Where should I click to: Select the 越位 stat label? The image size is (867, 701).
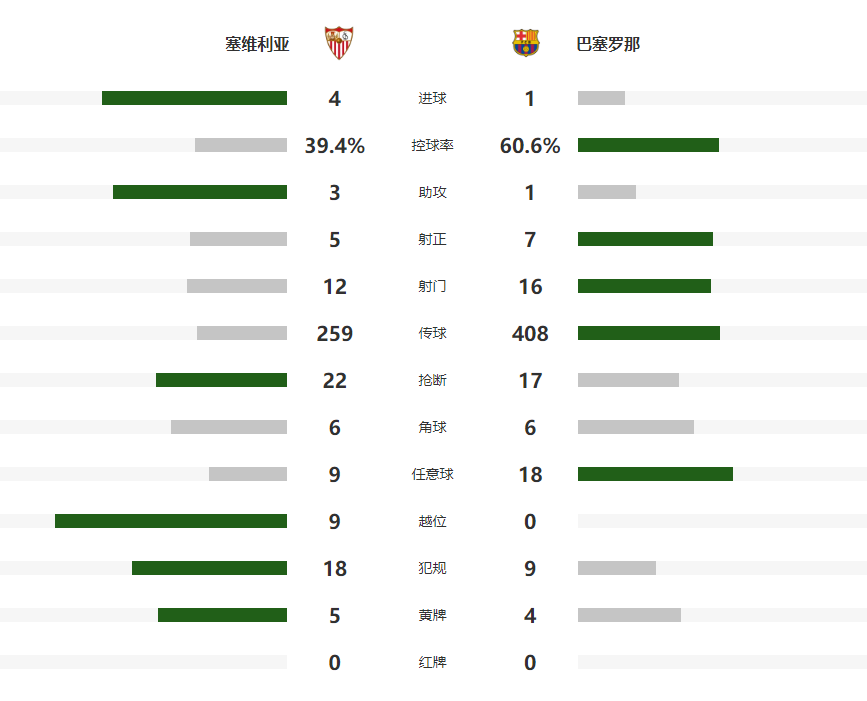coord(432,521)
